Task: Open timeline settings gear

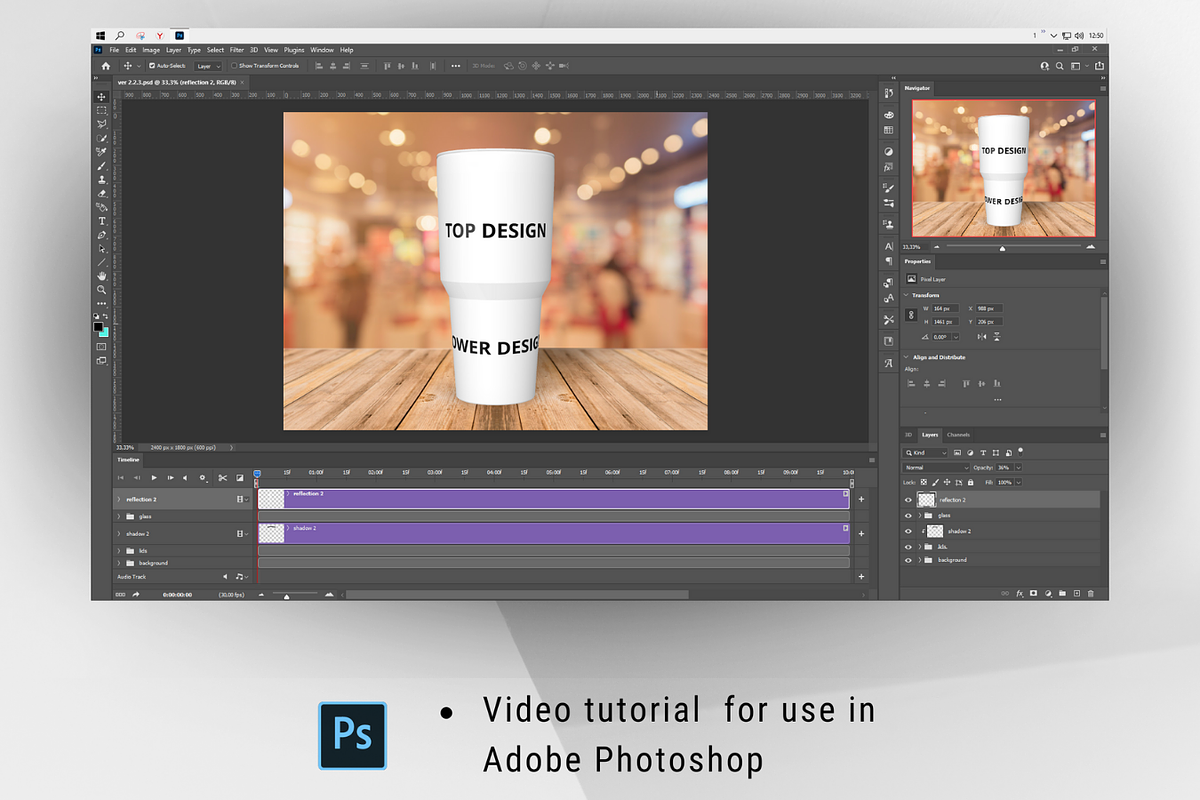Action: pyautogui.click(x=203, y=478)
